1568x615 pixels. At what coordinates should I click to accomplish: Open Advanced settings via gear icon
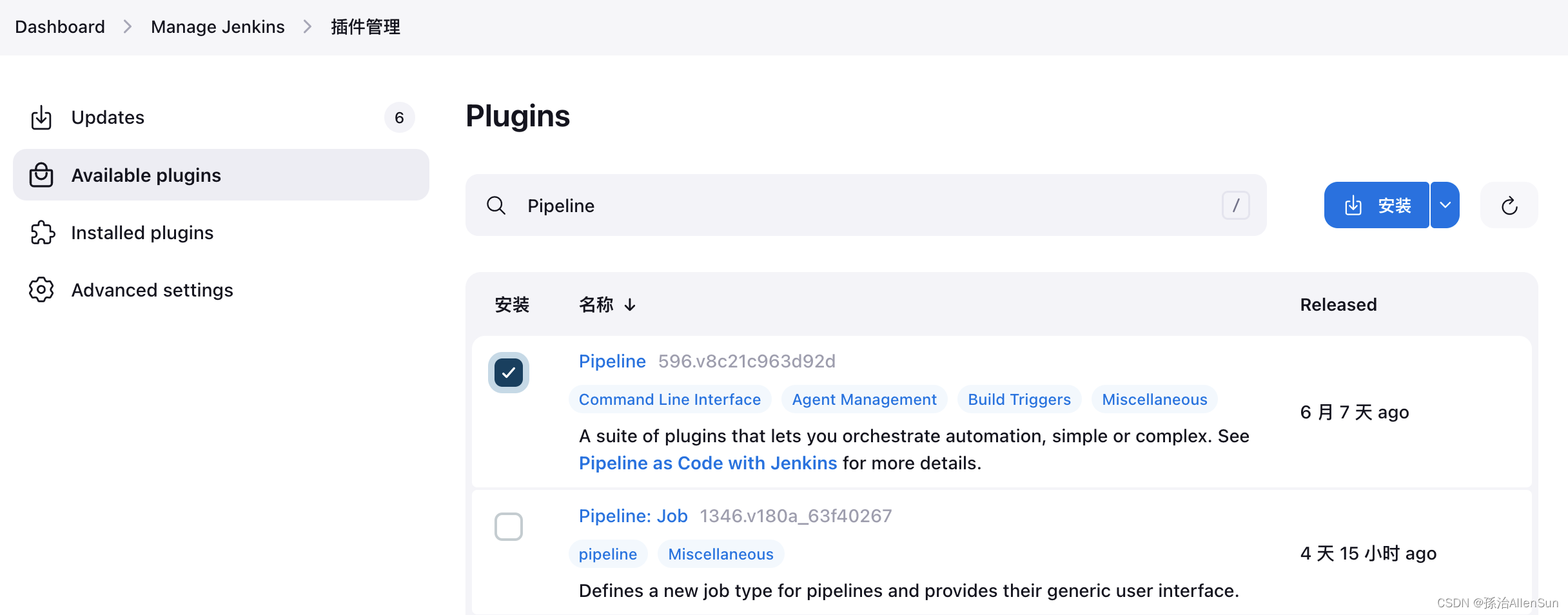coord(41,290)
